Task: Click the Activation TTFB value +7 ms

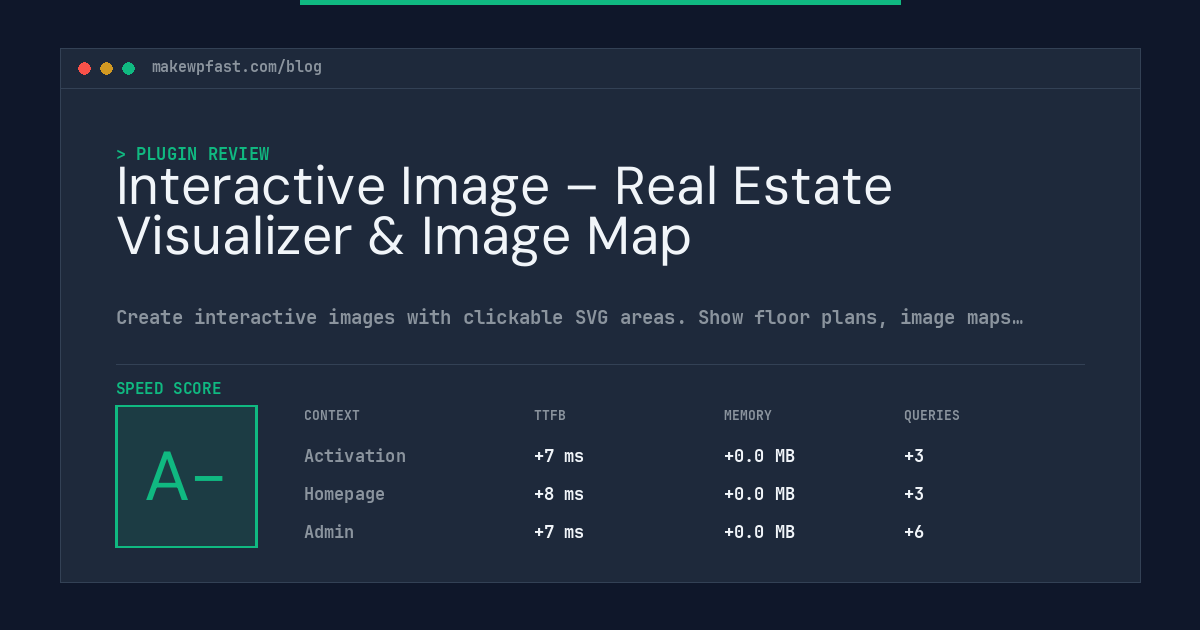Action: coord(559,456)
